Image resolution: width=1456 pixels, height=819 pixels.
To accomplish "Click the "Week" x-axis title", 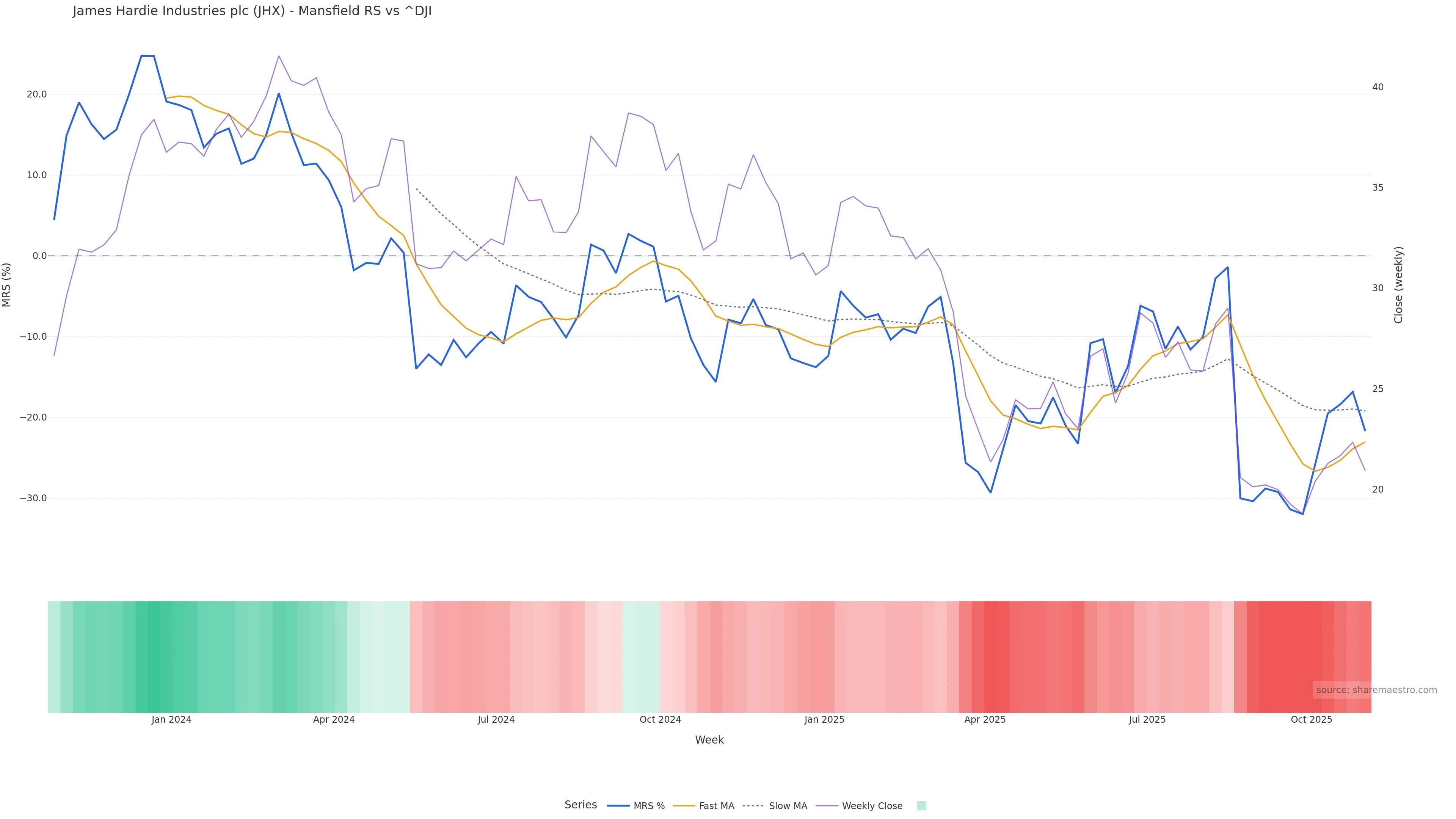I will click(x=709, y=740).
